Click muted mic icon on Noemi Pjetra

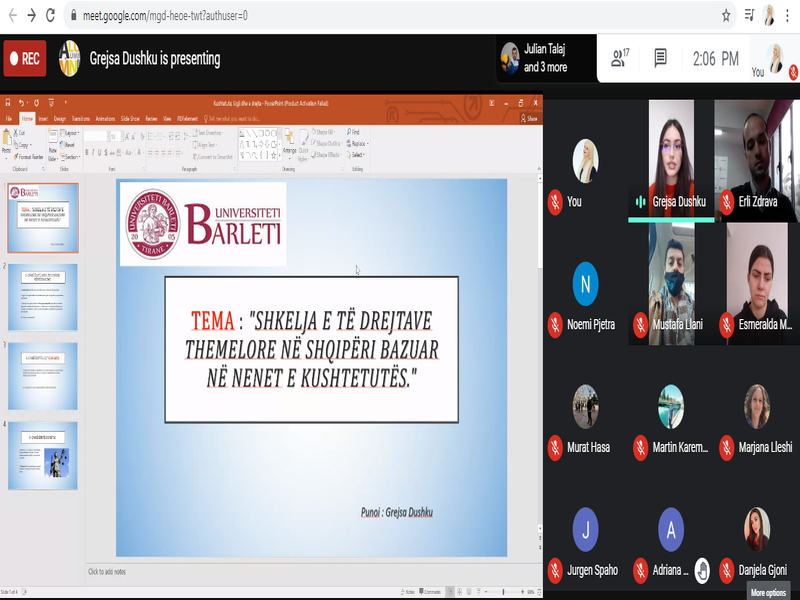pos(555,325)
